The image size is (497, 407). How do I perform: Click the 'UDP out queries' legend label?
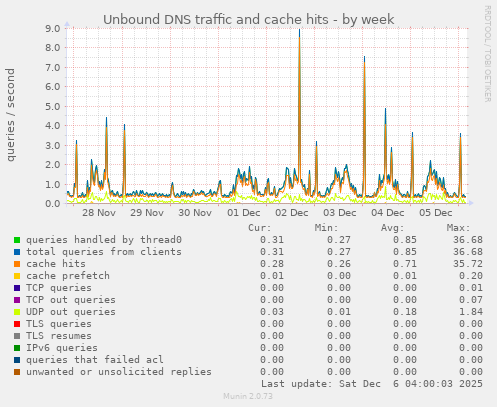pos(71,312)
